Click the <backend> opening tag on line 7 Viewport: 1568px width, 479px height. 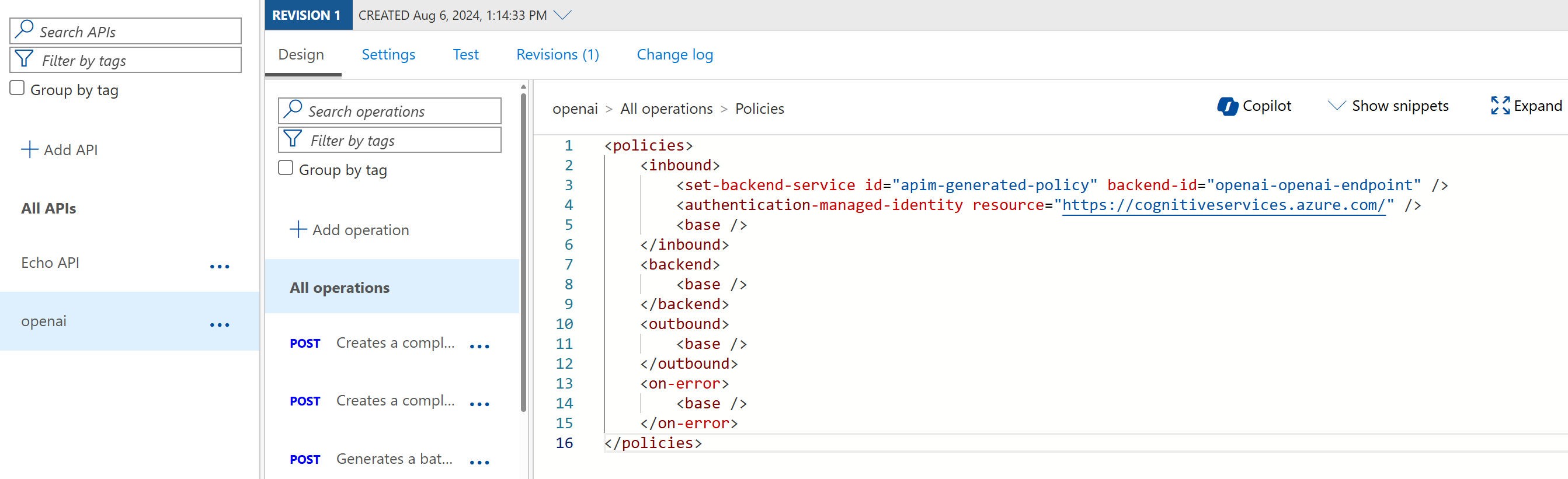tap(680, 264)
